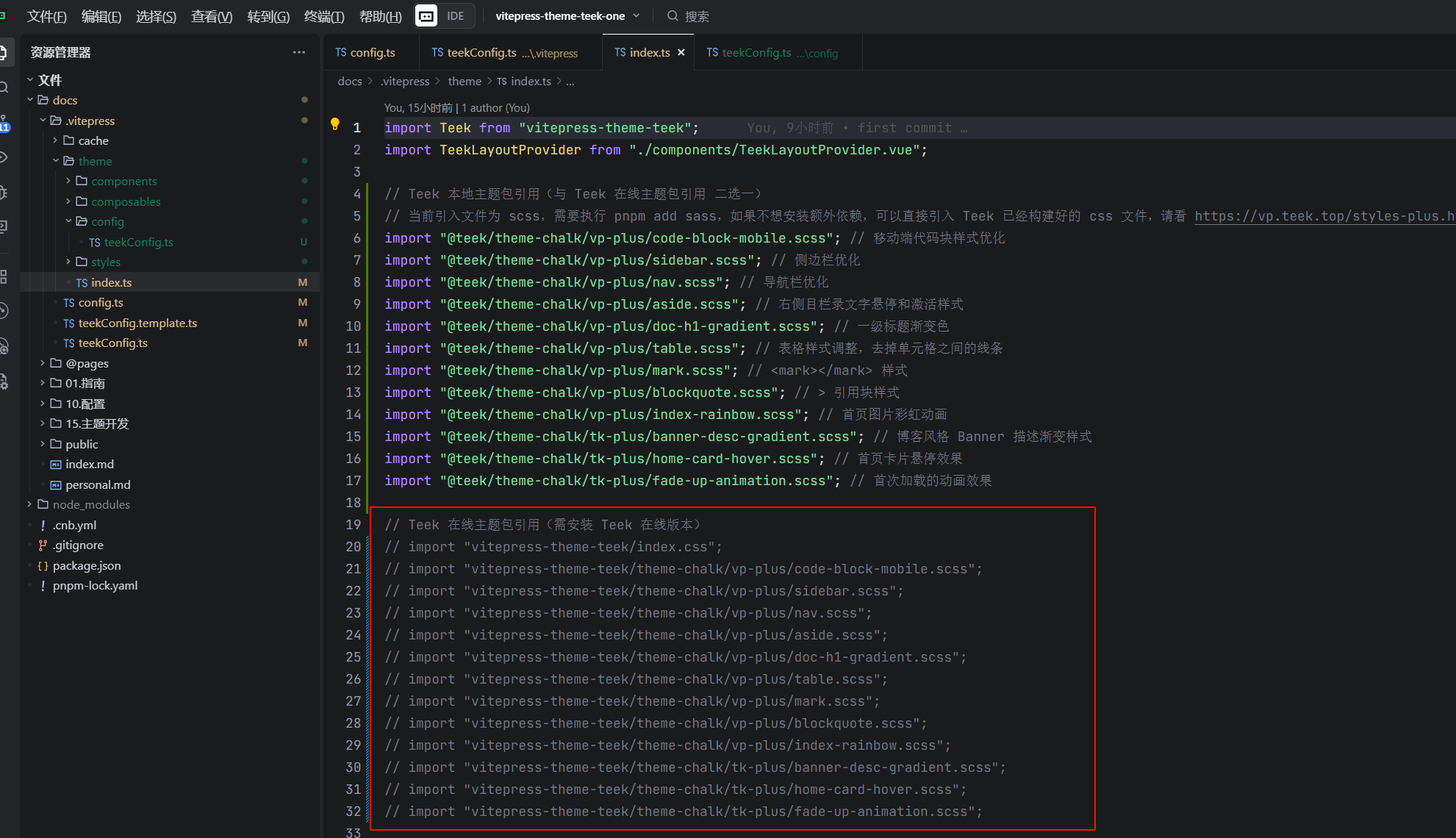Screen dimensions: 1456x838
Task: Open package.json in the file tree
Action: [86, 565]
